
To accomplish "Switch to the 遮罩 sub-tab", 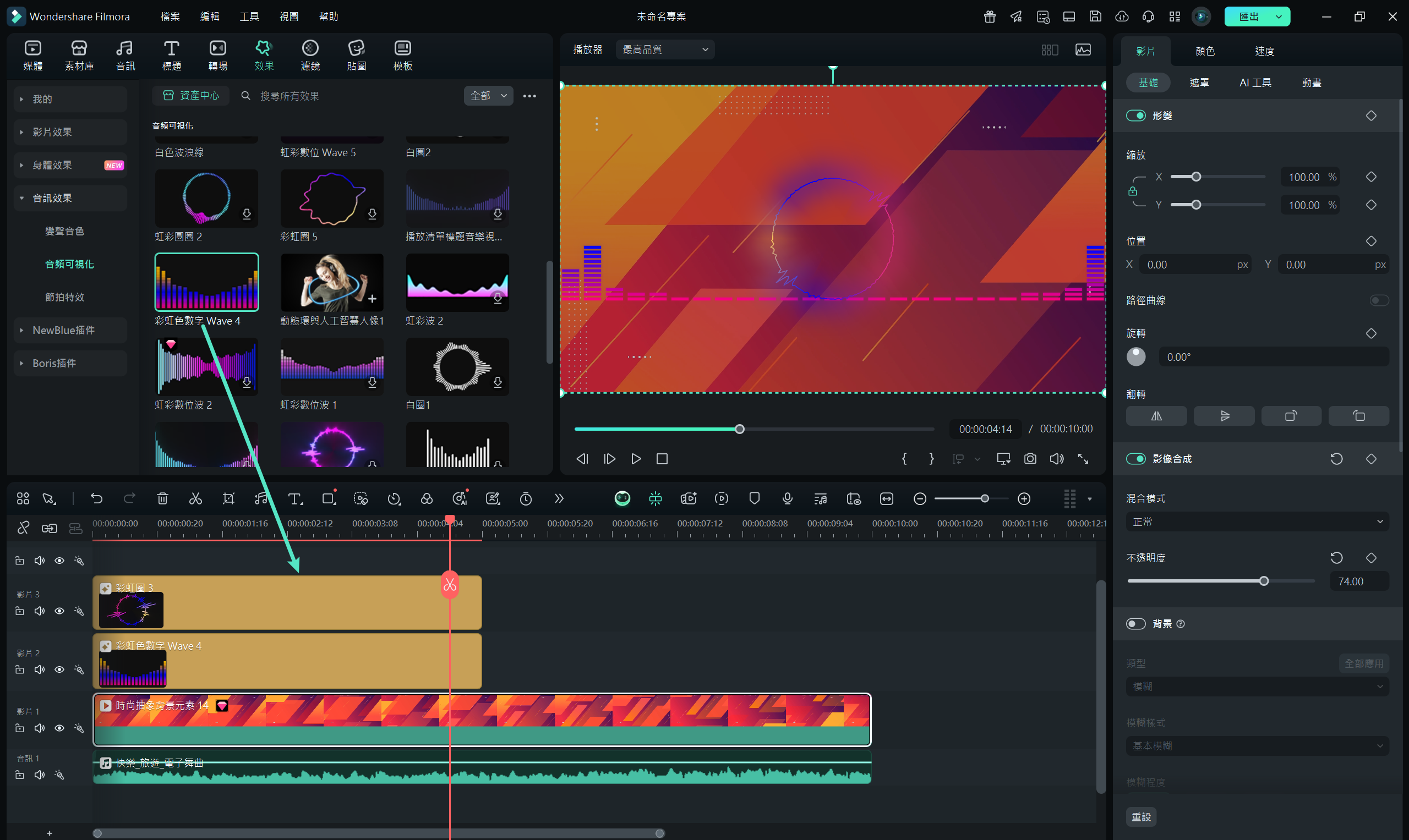I will coord(1199,83).
